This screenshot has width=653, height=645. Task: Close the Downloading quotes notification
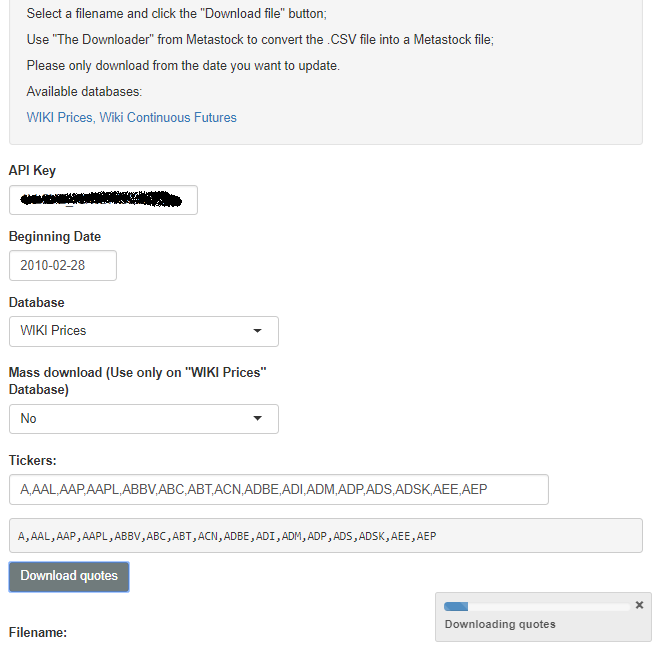(639, 605)
